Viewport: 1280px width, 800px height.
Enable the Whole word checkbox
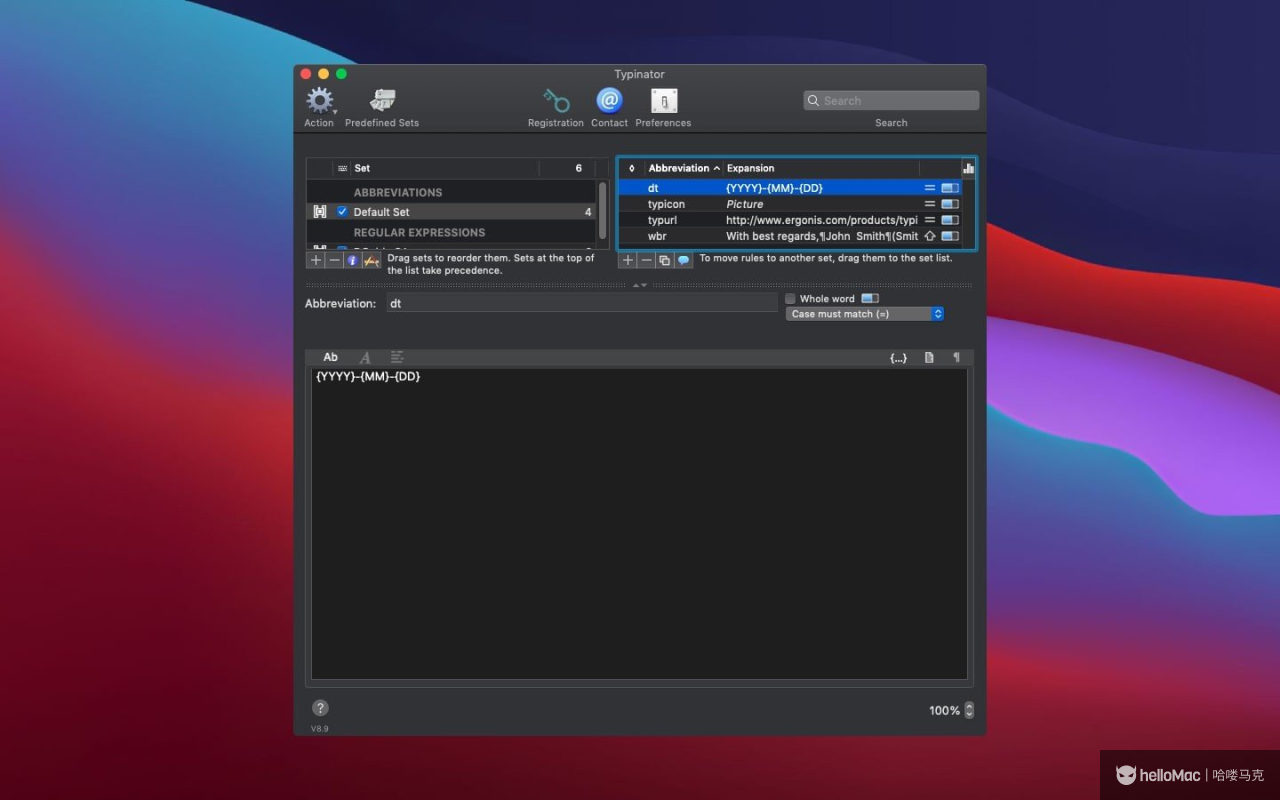790,299
